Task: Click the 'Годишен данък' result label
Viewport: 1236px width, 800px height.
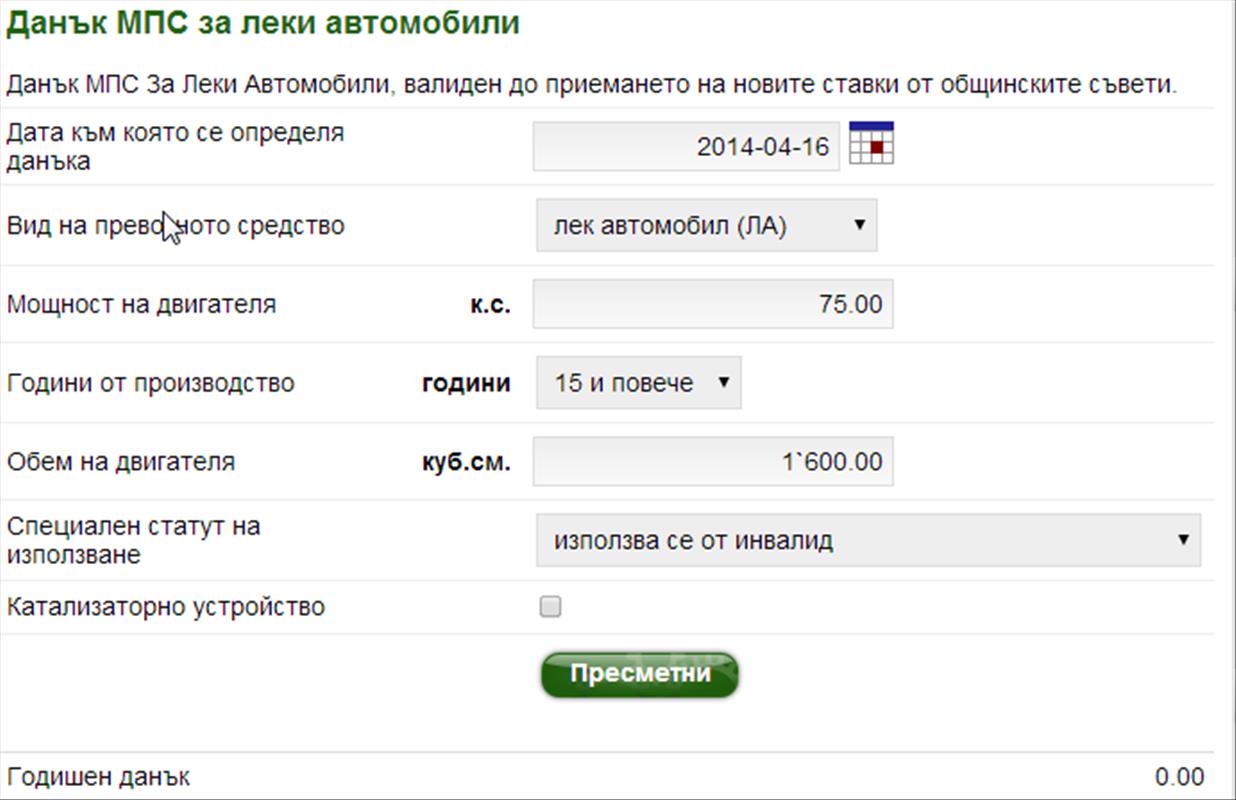Action: tap(98, 777)
